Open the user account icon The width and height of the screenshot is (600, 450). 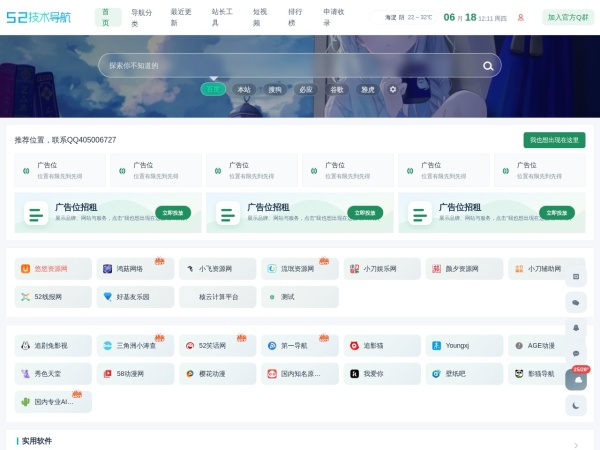pos(520,18)
